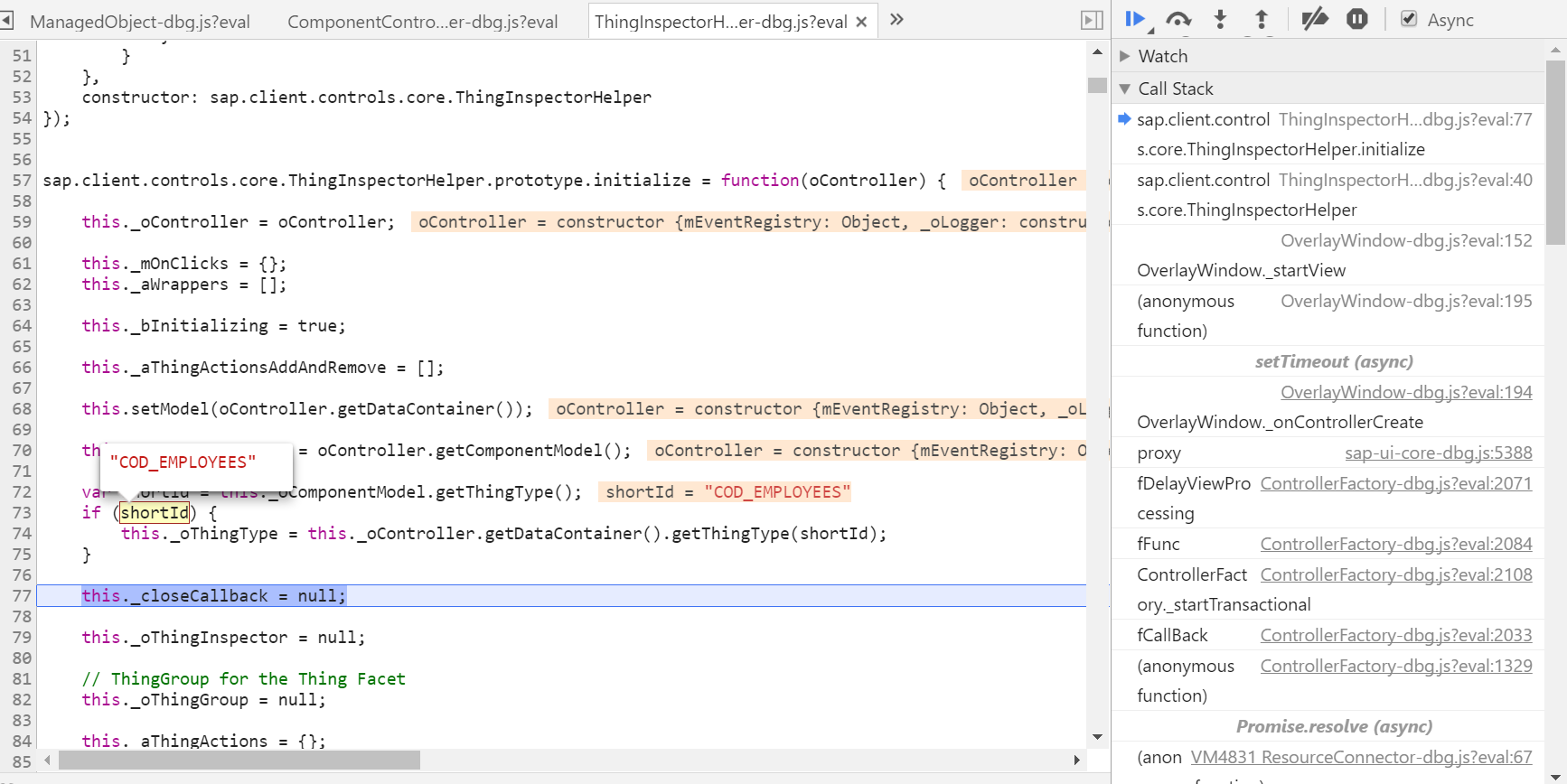
Task: Select the ThingInspectorH...dbg.js?eval:40 stack frame
Action: click(x=1328, y=195)
